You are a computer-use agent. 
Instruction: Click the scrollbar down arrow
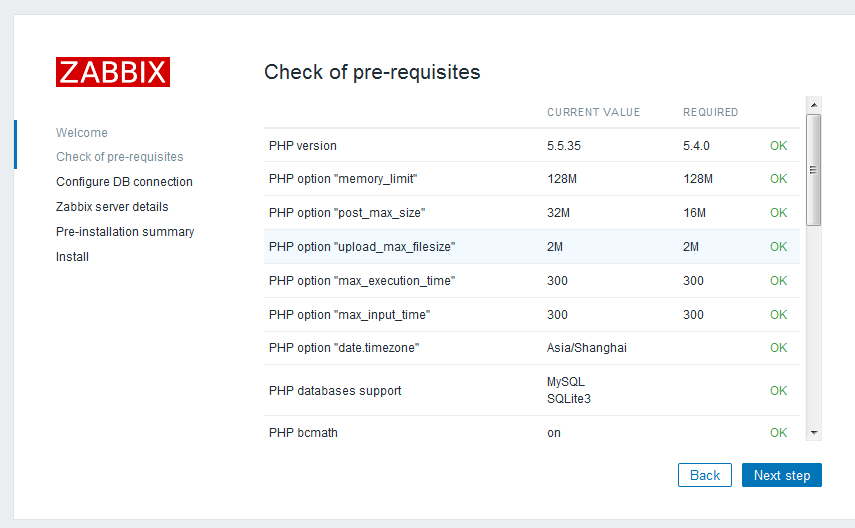tap(813, 432)
